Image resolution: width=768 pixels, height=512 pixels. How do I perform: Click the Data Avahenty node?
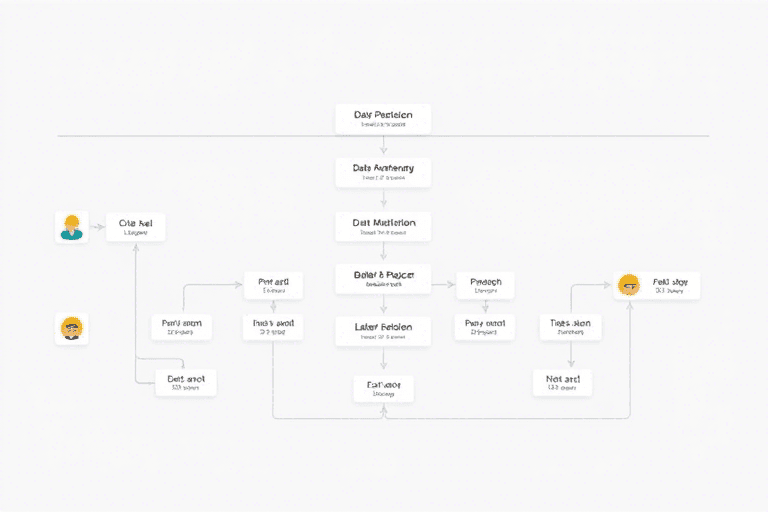click(x=383, y=172)
